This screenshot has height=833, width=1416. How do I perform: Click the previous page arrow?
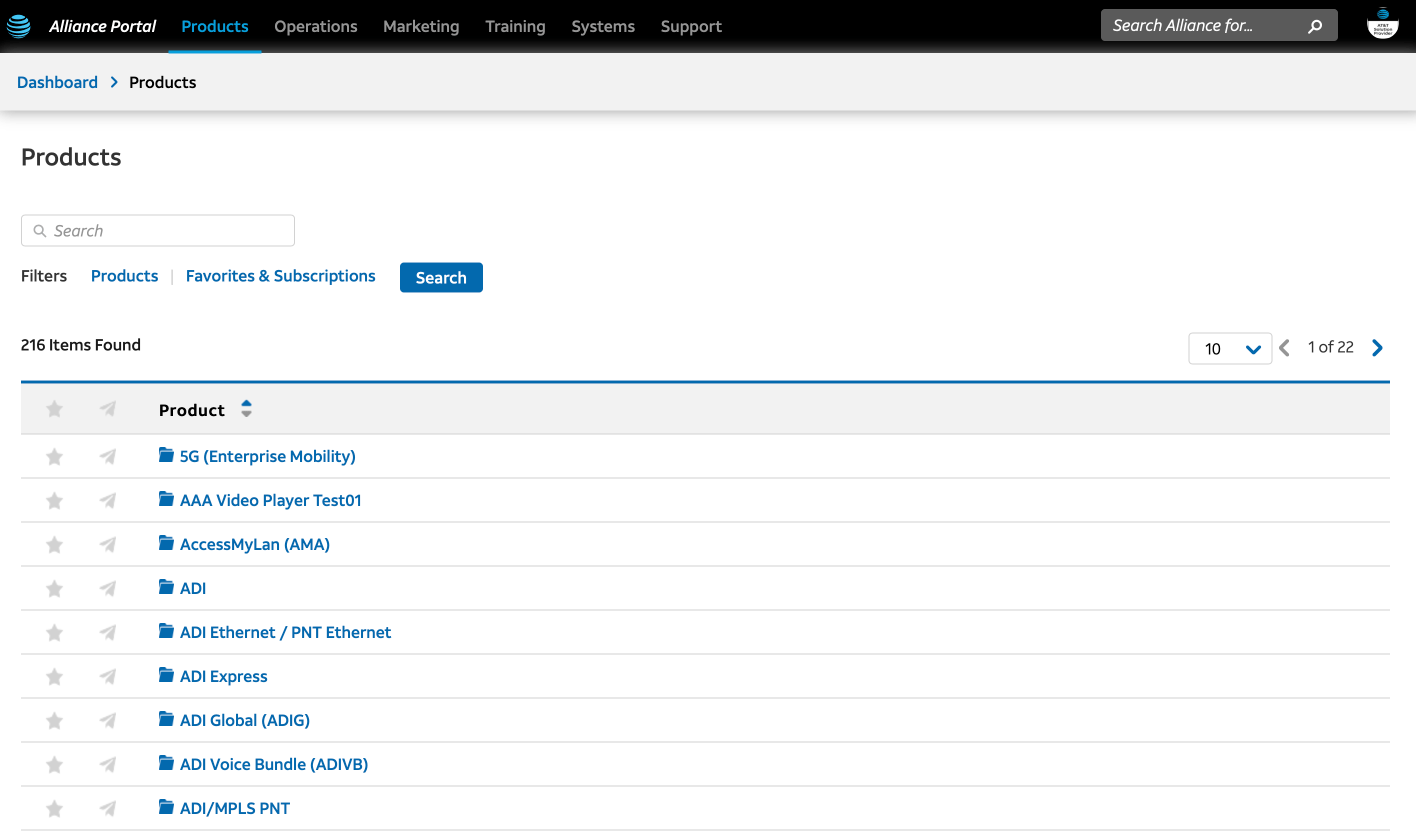[x=1285, y=348]
